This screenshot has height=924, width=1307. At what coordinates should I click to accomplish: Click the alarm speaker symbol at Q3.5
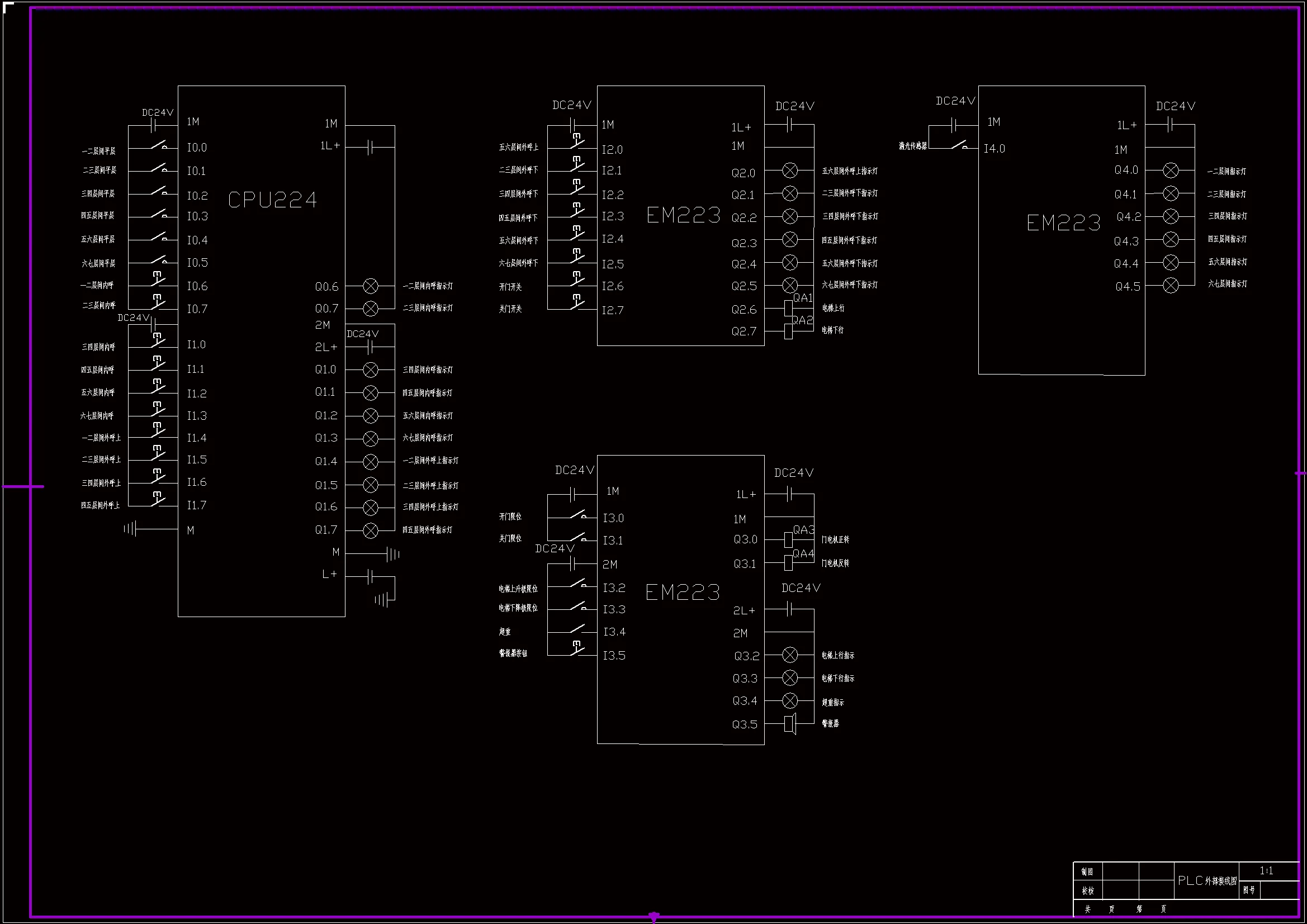coord(790,724)
